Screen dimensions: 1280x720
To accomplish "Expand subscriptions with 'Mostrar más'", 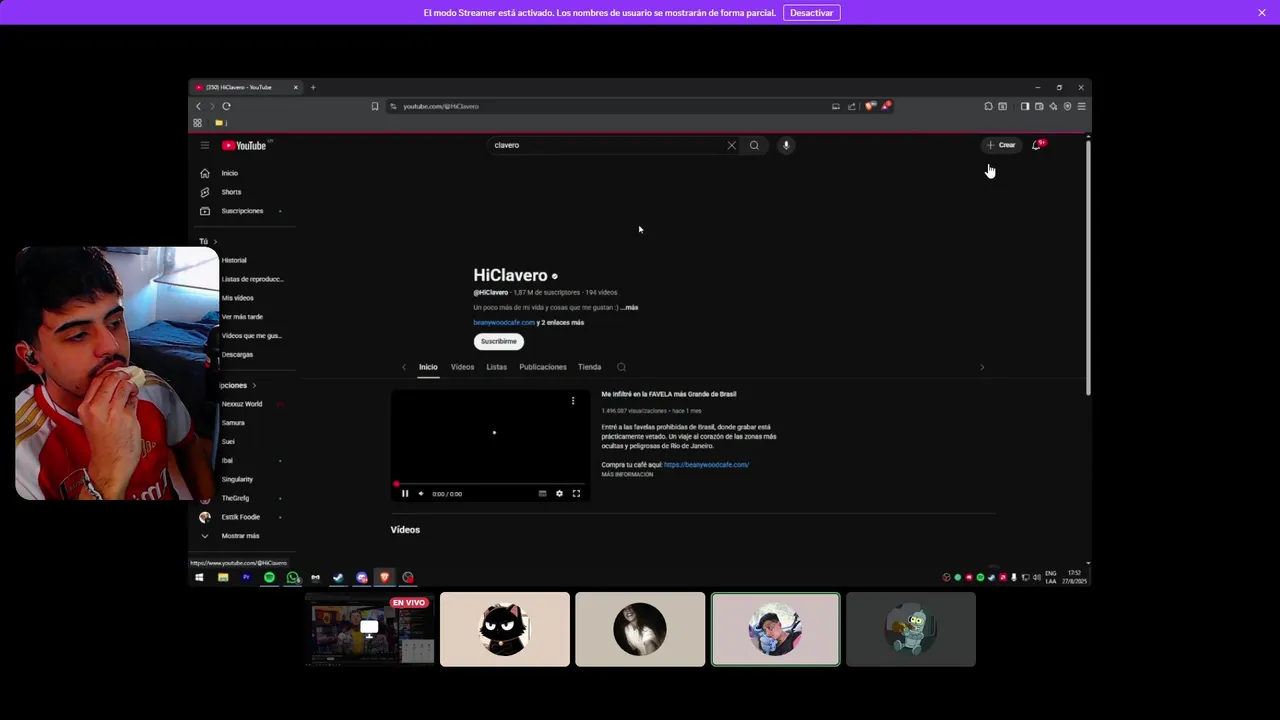I will (x=240, y=536).
